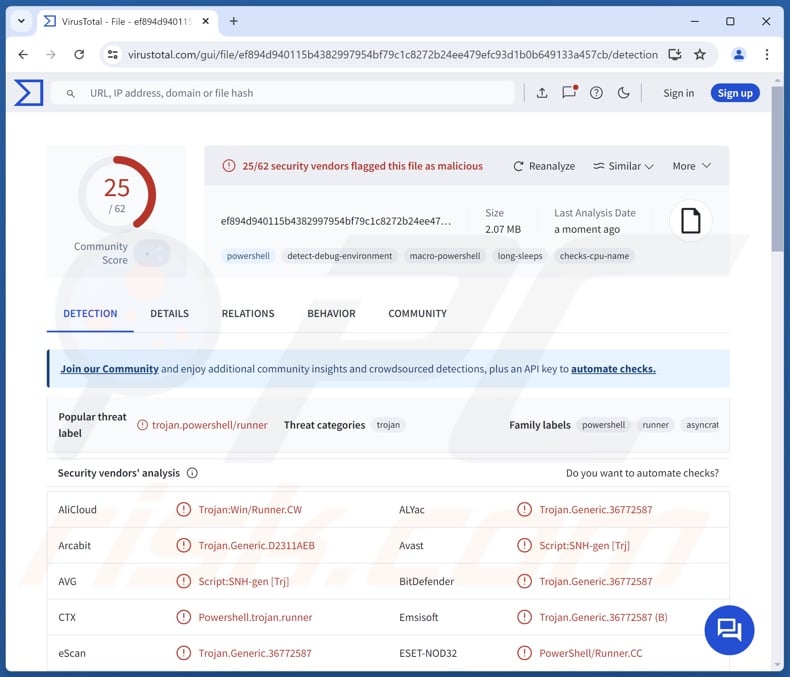The width and height of the screenshot is (790, 677).
Task: Open the BEHAVIOR tab
Action: click(x=331, y=313)
